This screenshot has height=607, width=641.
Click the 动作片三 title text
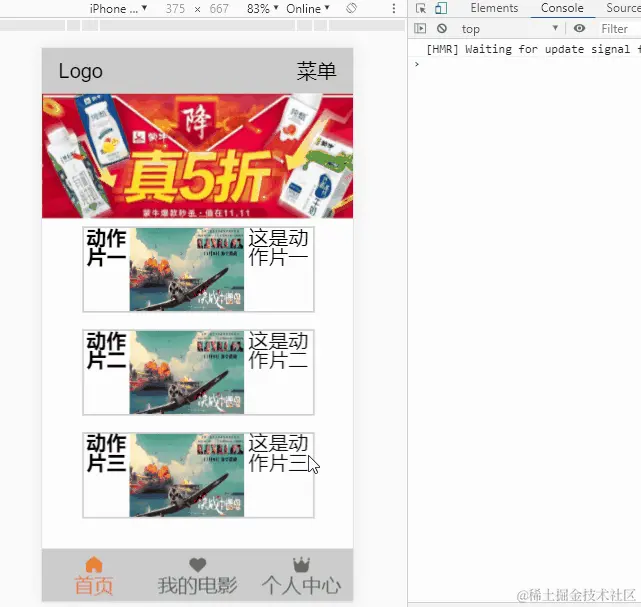[106, 453]
